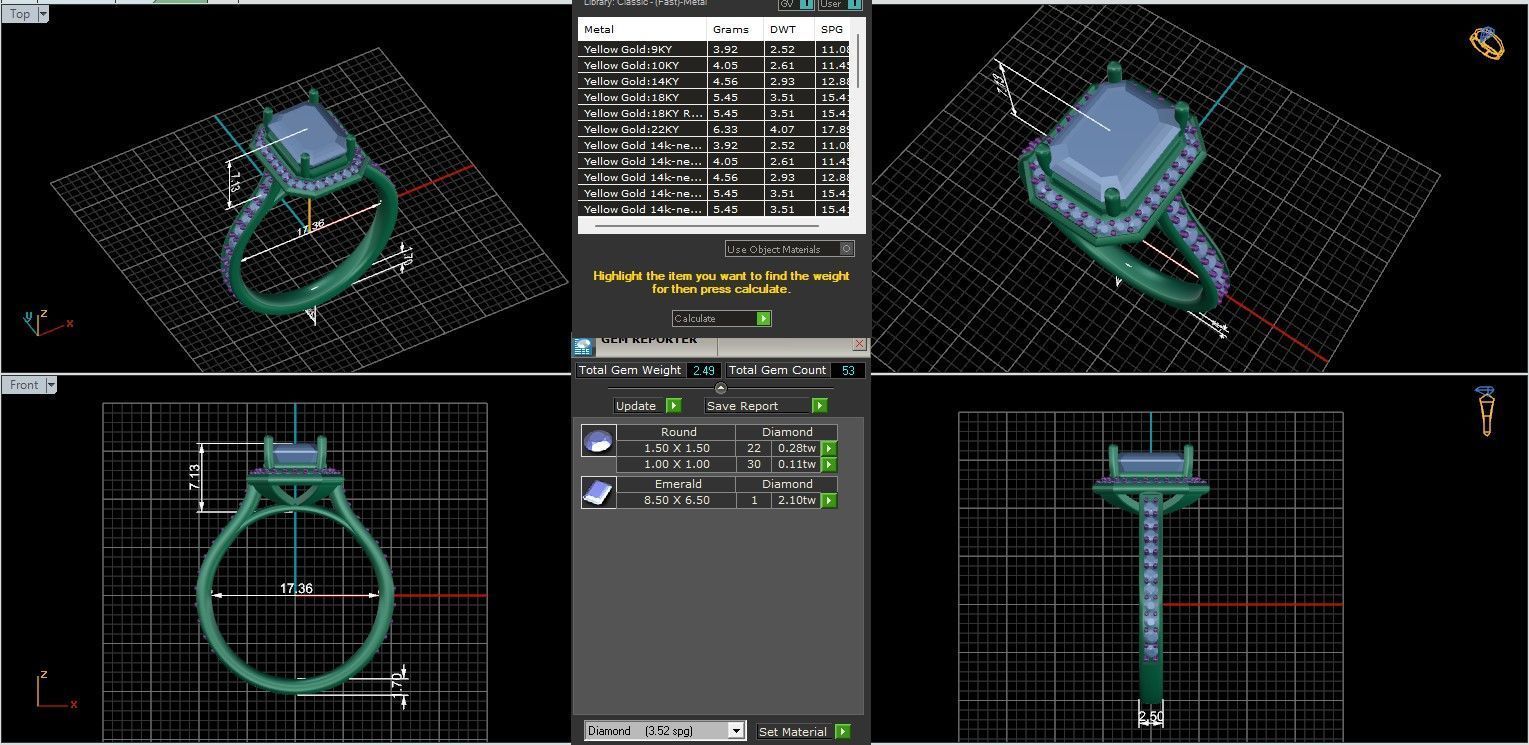
Task: Click the Grams column header
Action: (735, 29)
